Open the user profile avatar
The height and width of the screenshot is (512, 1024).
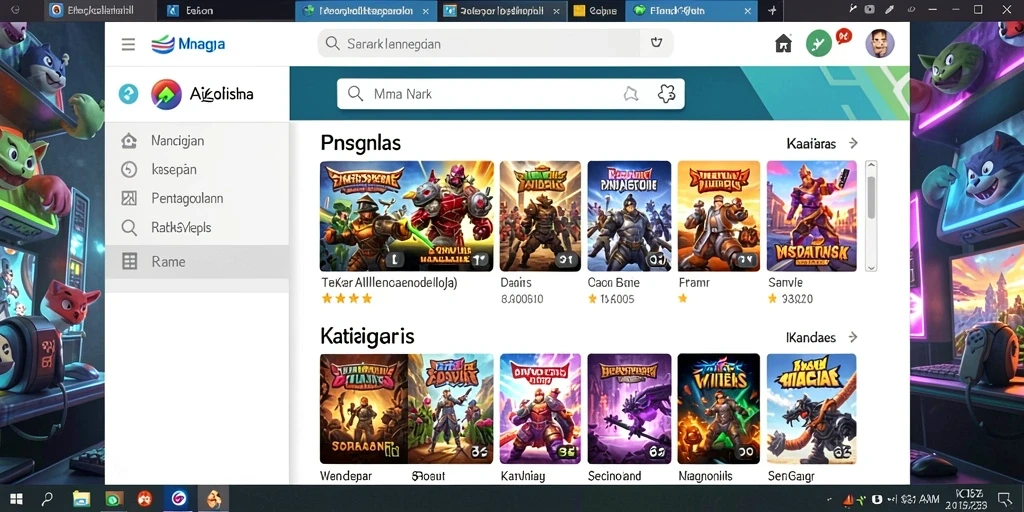click(x=880, y=44)
